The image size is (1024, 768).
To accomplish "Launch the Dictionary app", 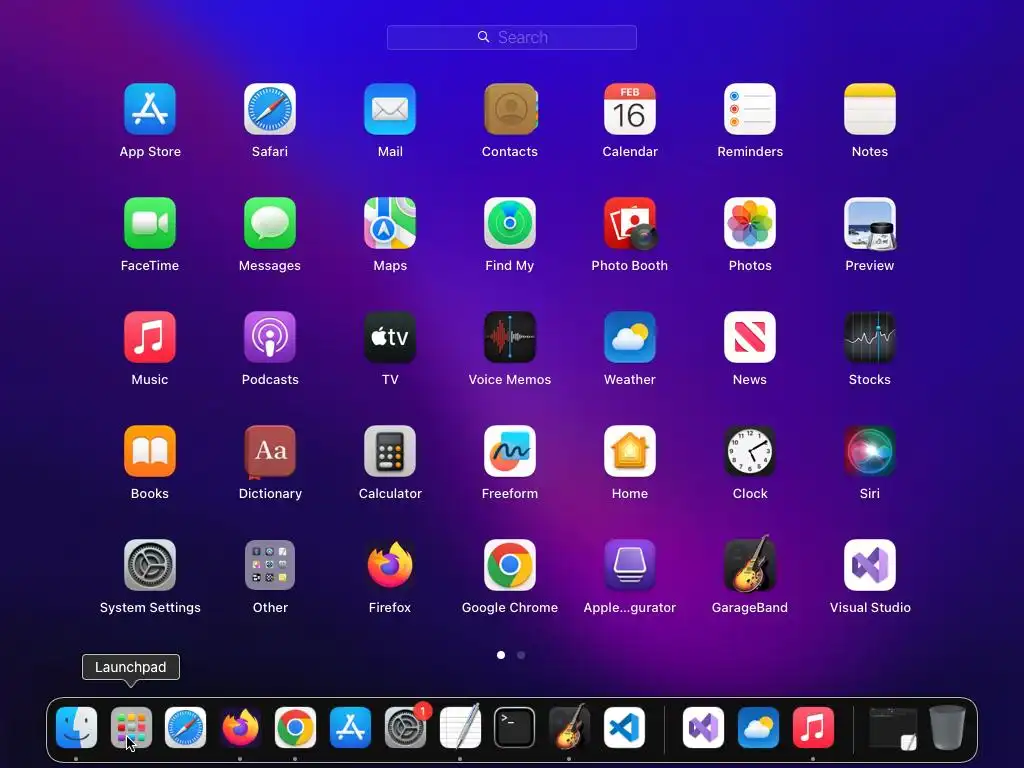I will click(270, 451).
